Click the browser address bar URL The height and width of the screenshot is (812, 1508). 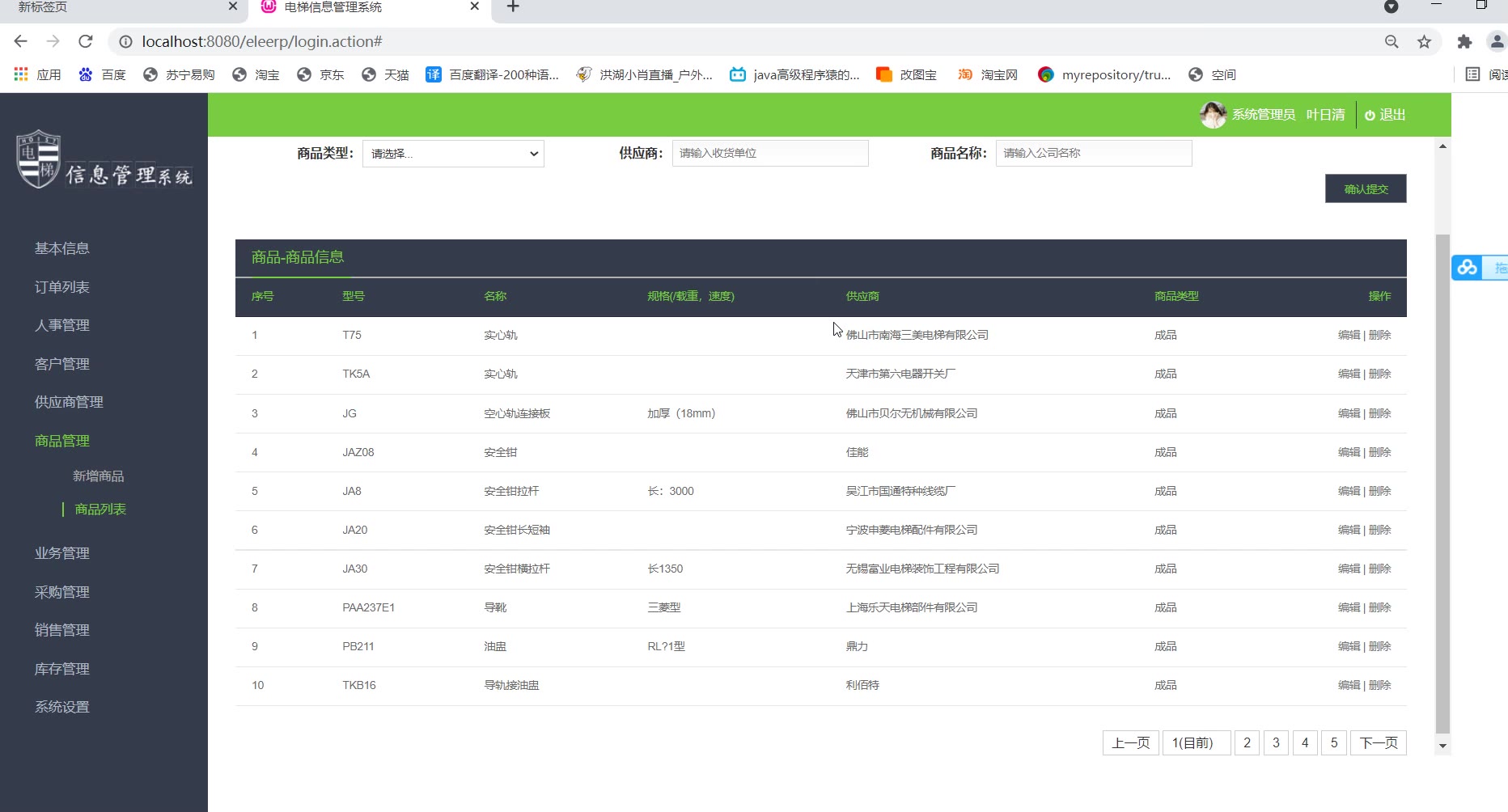pyautogui.click(x=262, y=41)
